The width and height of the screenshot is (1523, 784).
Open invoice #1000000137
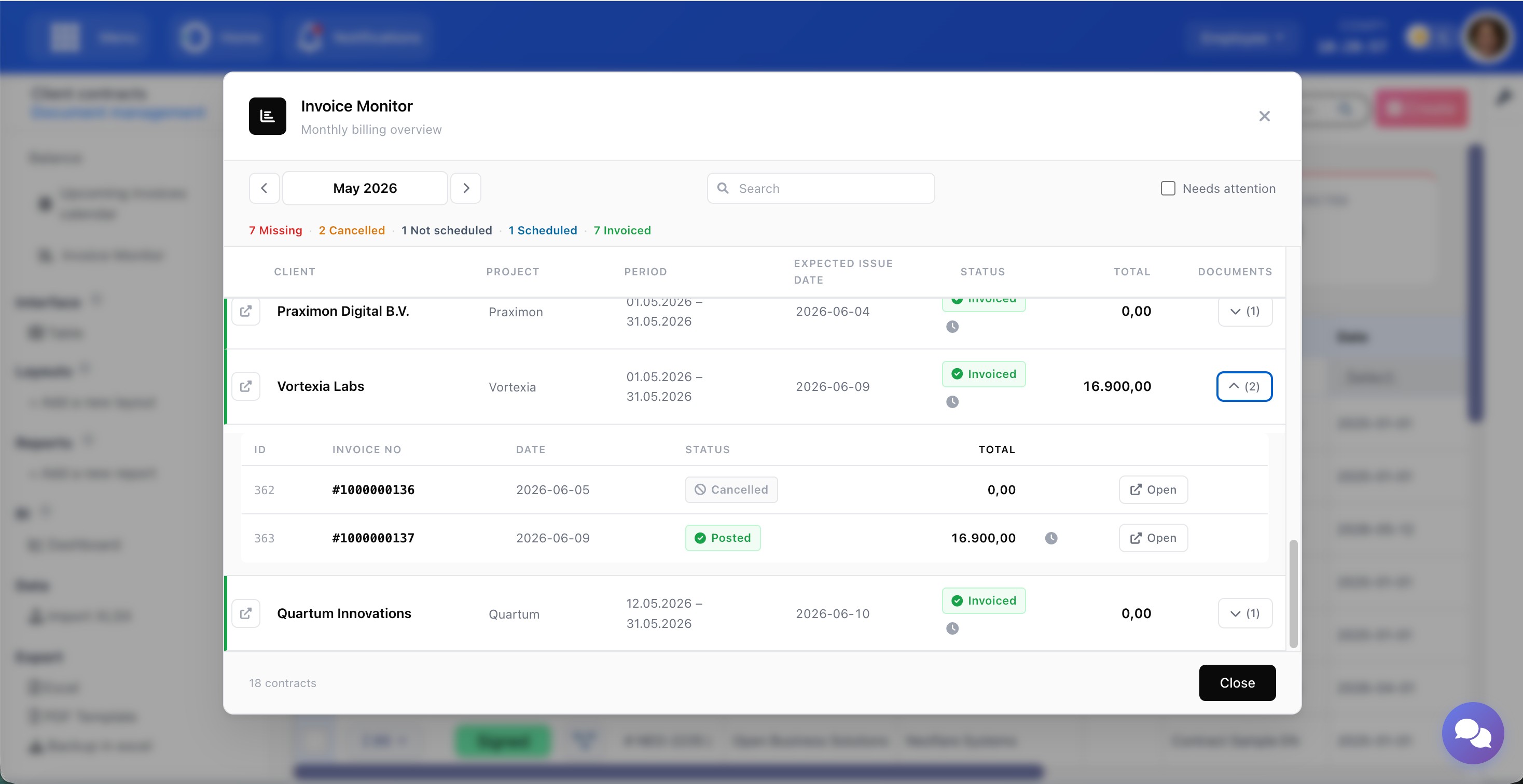tap(1153, 538)
